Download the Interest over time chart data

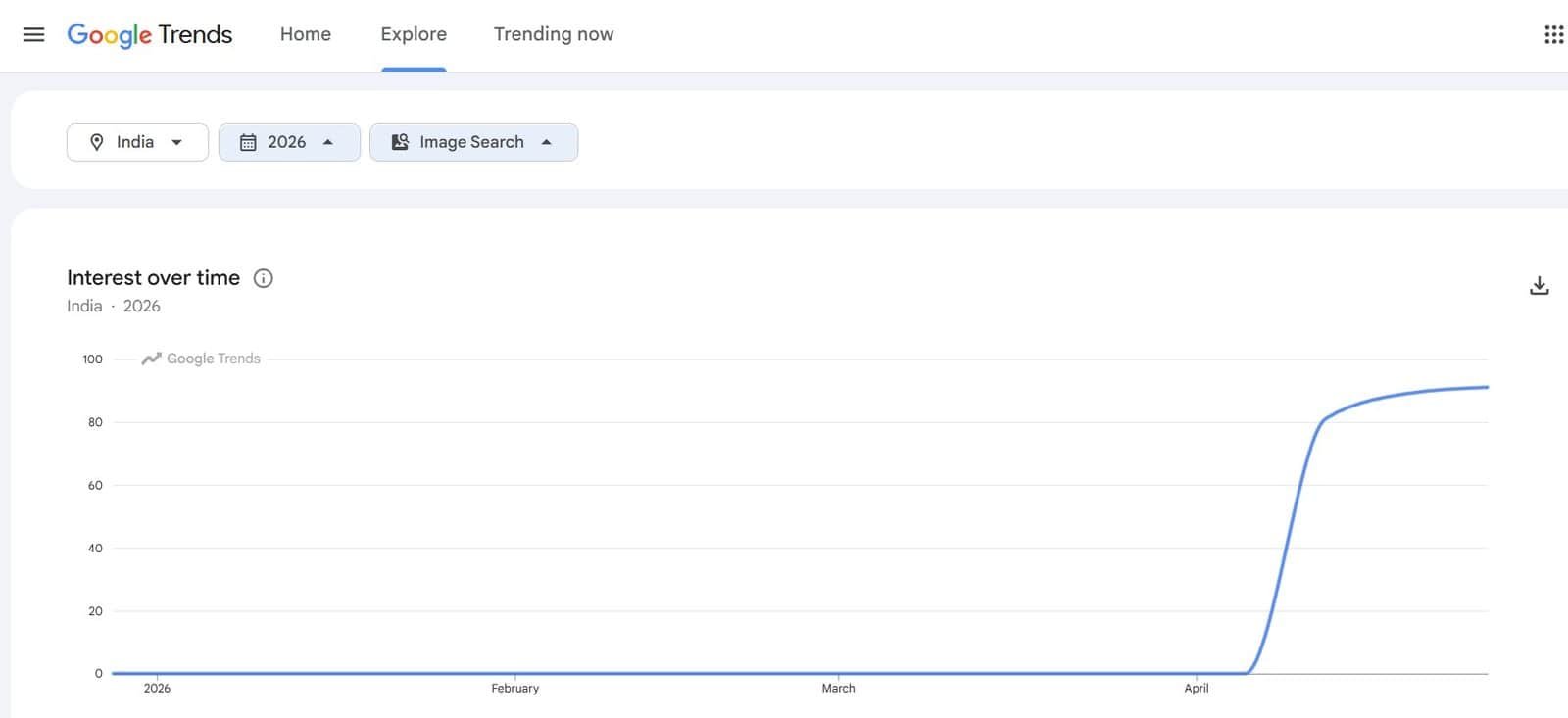pos(1539,285)
